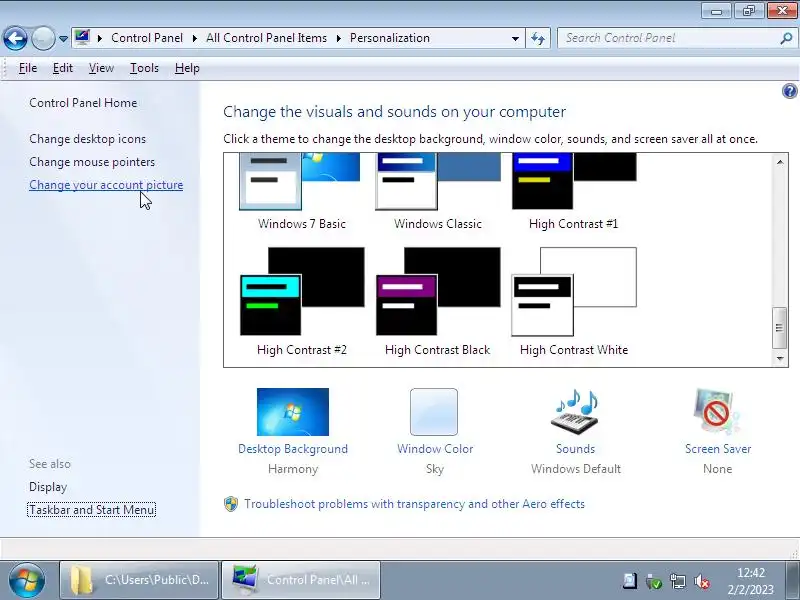Open Taskbar and Start Menu link
The width and height of the screenshot is (800, 600).
point(91,510)
